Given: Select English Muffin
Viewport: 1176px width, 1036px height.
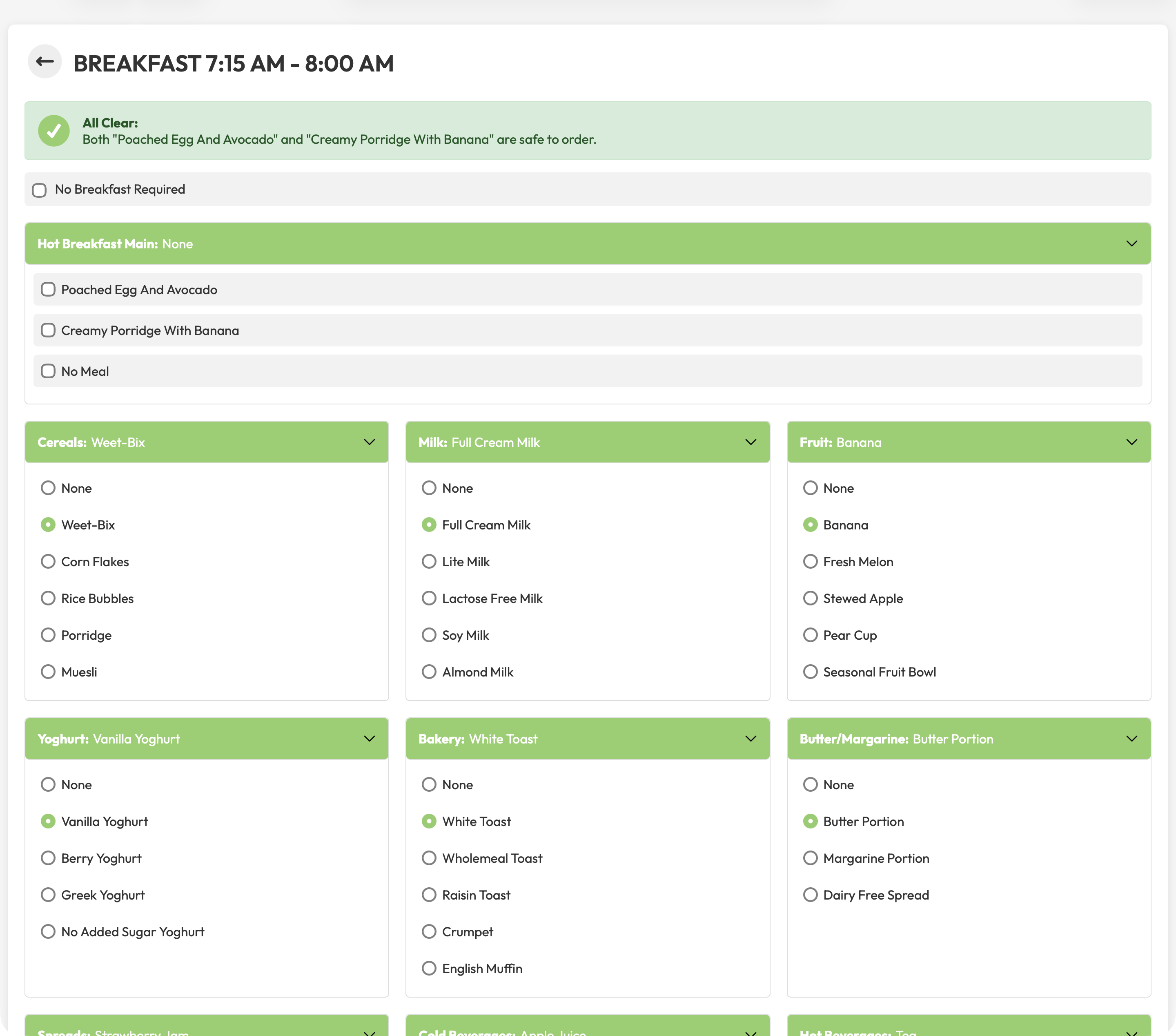Looking at the screenshot, I should 429,969.
